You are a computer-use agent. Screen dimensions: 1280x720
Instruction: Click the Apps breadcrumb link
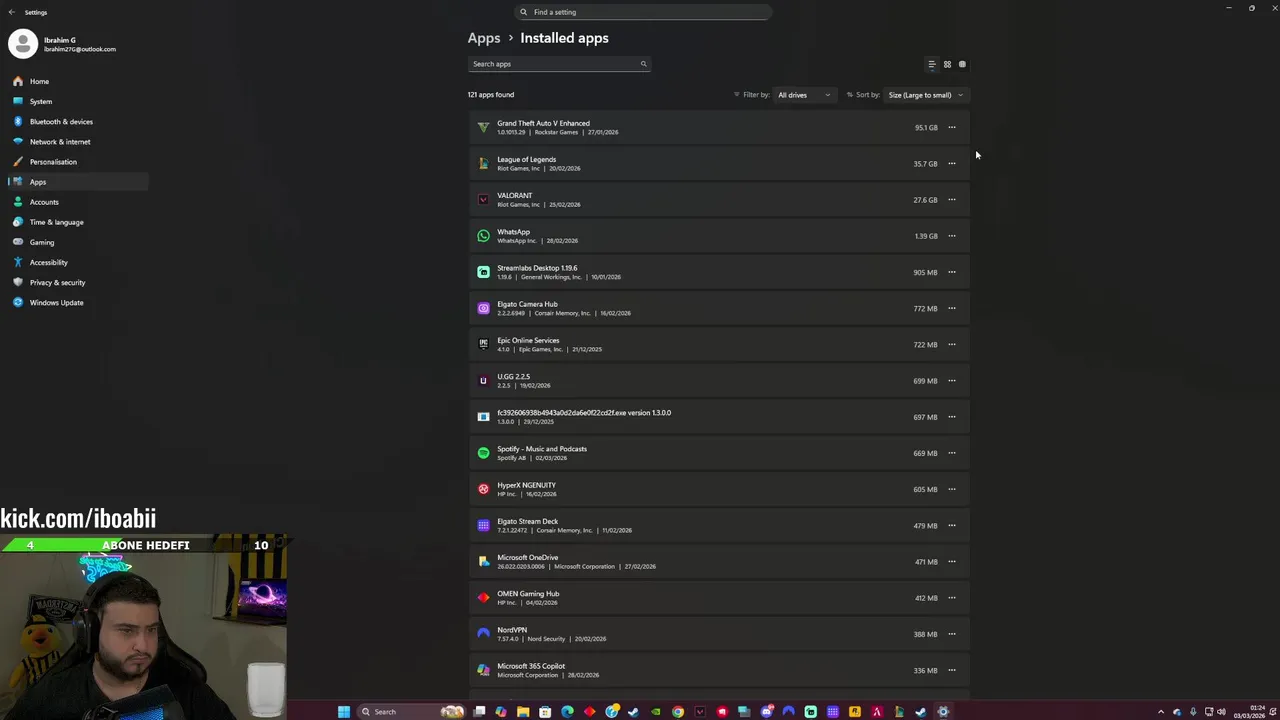(484, 38)
